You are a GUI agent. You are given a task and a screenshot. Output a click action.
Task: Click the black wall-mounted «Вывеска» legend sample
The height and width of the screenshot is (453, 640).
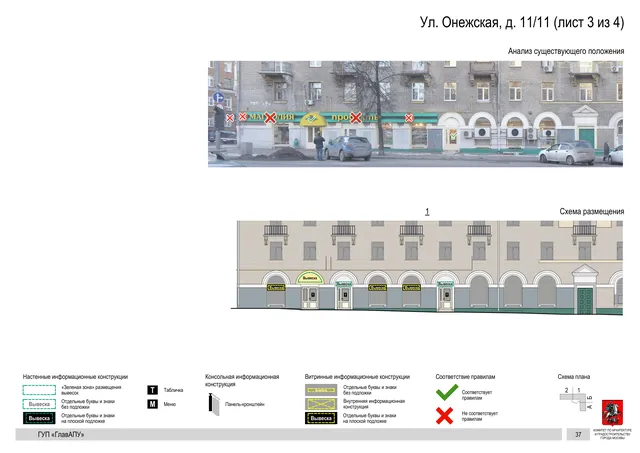[39, 418]
